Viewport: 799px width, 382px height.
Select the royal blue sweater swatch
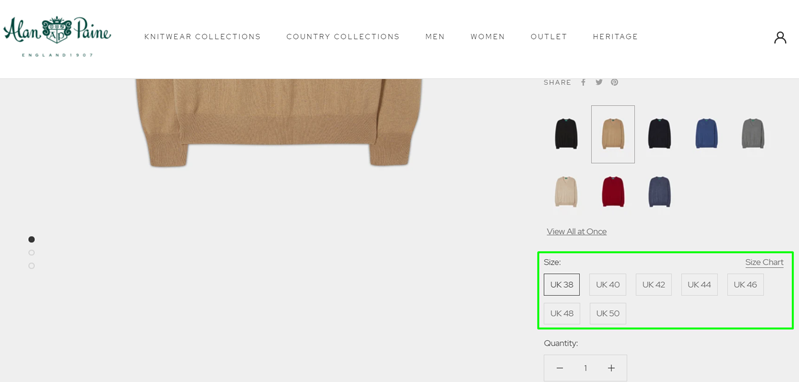pos(706,133)
